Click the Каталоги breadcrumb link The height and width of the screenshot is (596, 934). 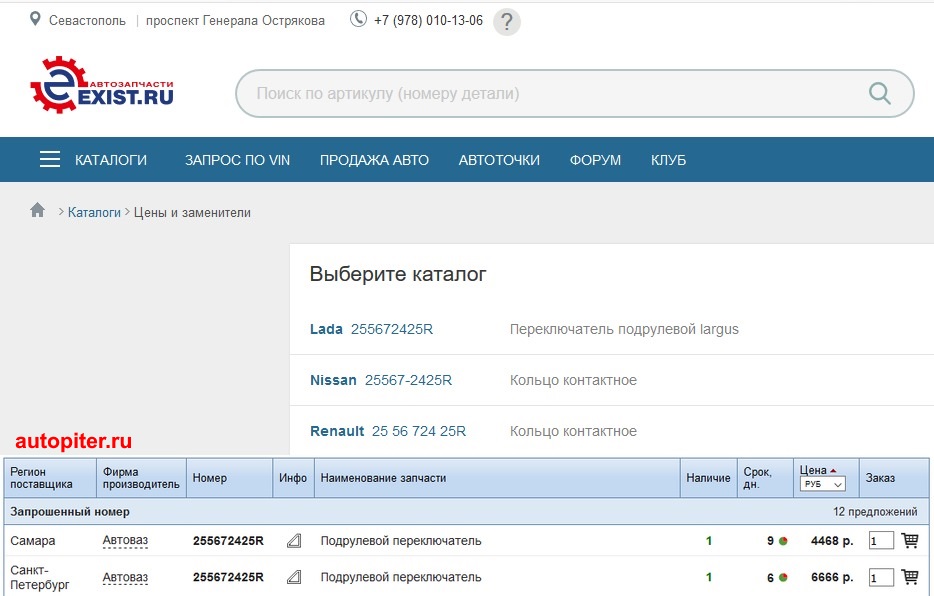coord(94,213)
